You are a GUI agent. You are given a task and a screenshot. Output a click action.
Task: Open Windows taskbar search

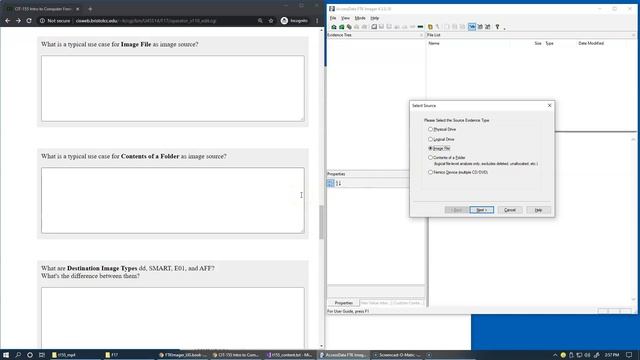pyautogui.click(x=18, y=355)
